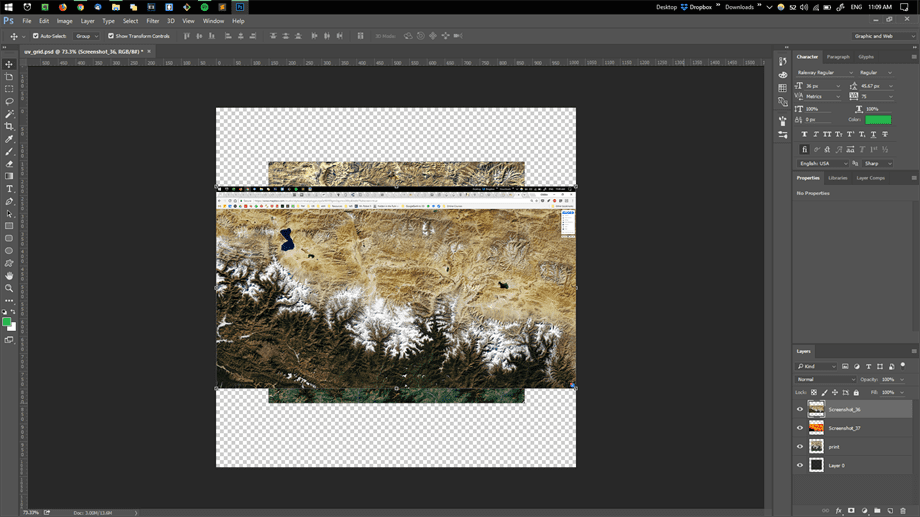Create a new layer group
Image resolution: width=920 pixels, height=517 pixels.
877,511
